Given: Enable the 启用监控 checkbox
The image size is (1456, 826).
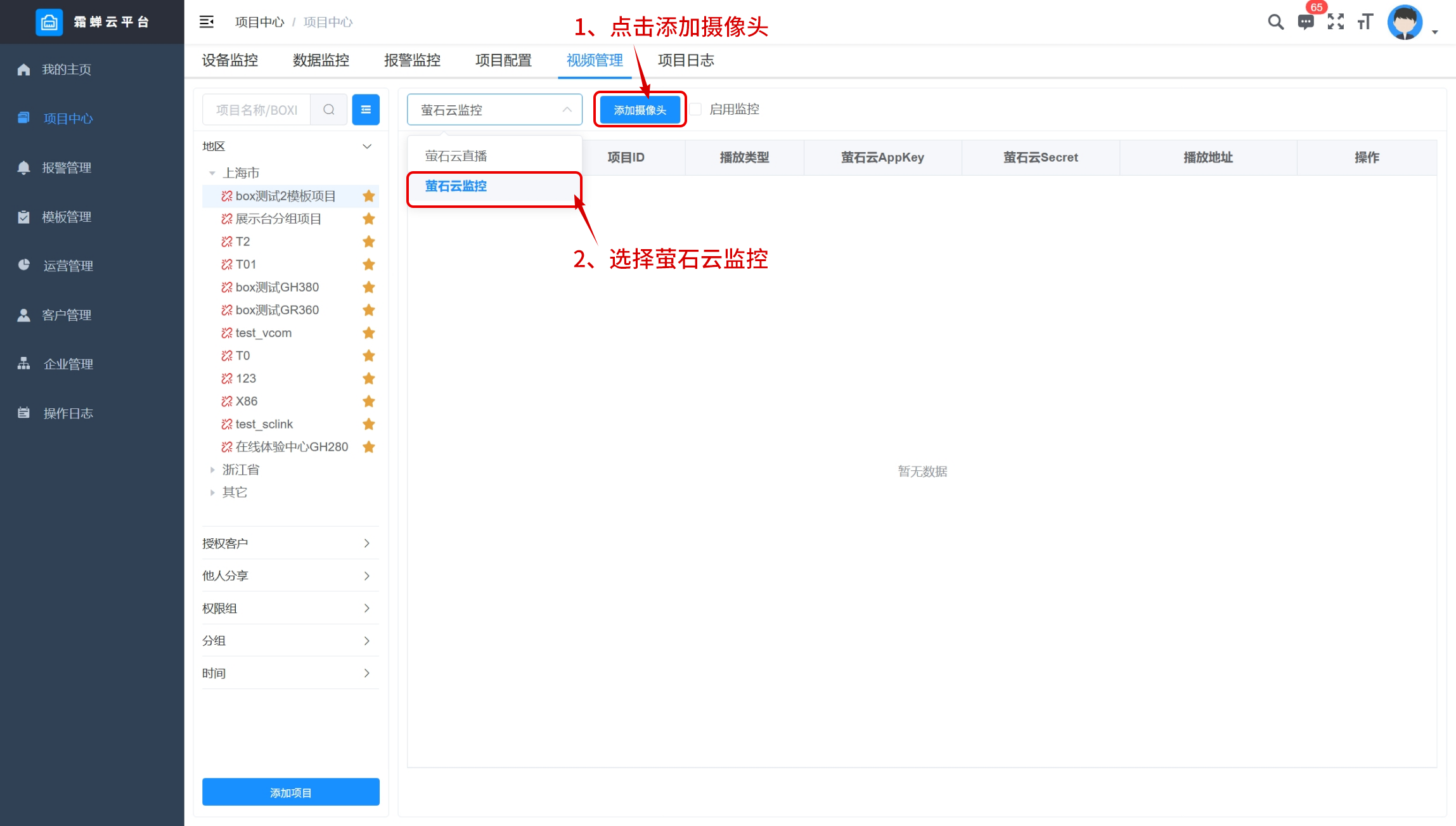Looking at the screenshot, I should point(696,109).
